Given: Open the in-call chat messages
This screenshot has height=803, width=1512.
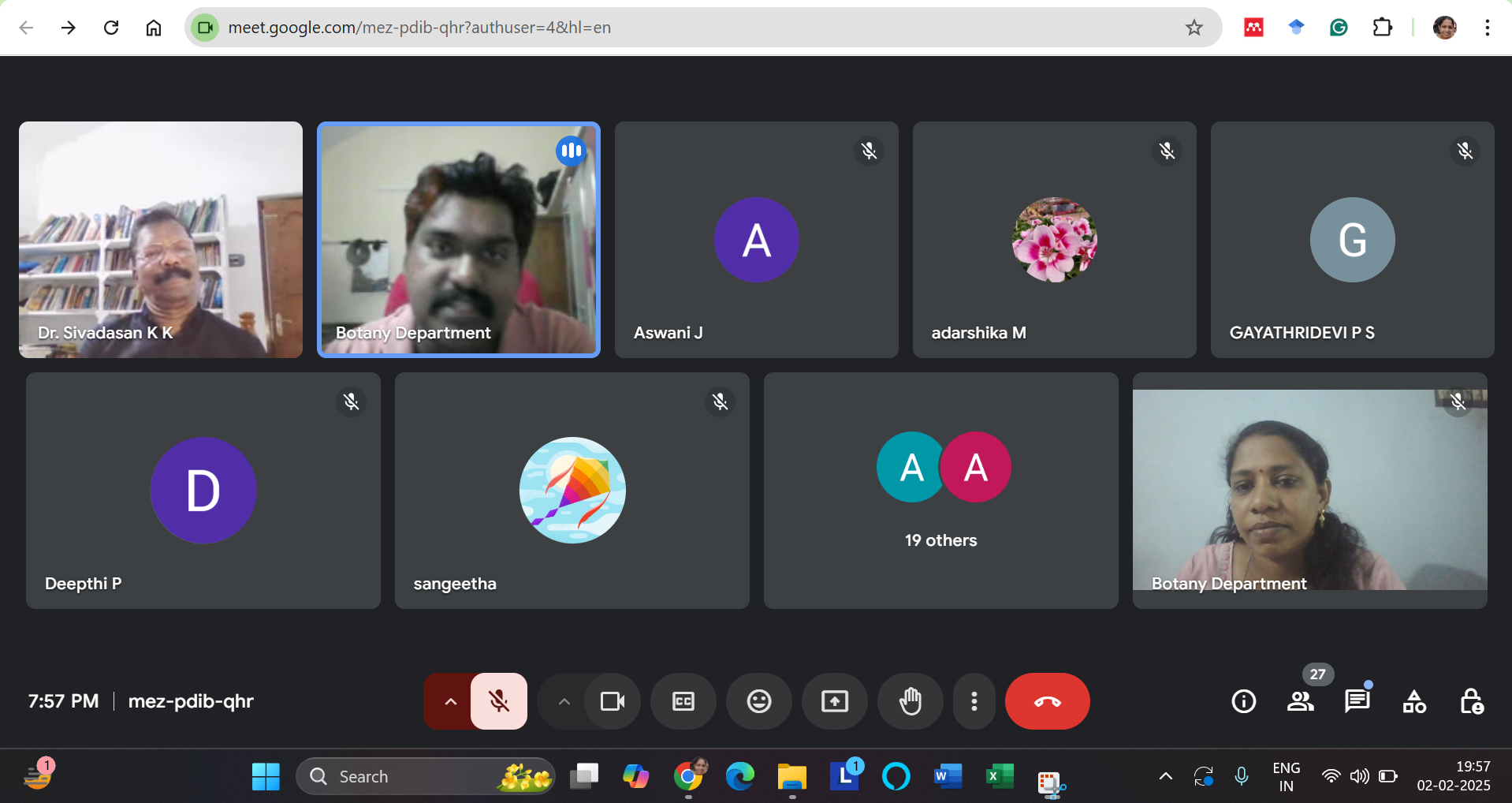Looking at the screenshot, I should (1357, 701).
